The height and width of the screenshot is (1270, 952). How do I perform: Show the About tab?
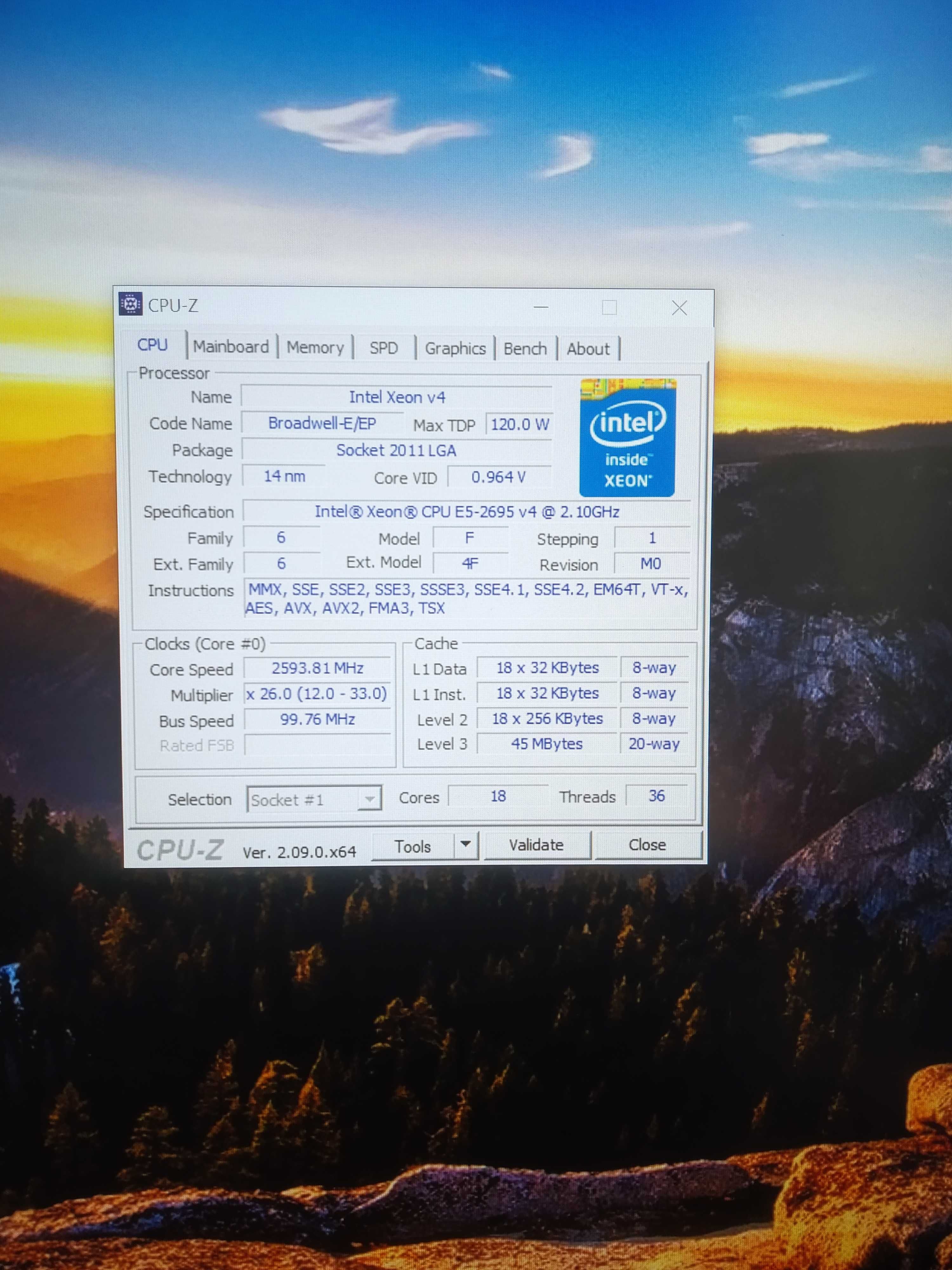588,349
